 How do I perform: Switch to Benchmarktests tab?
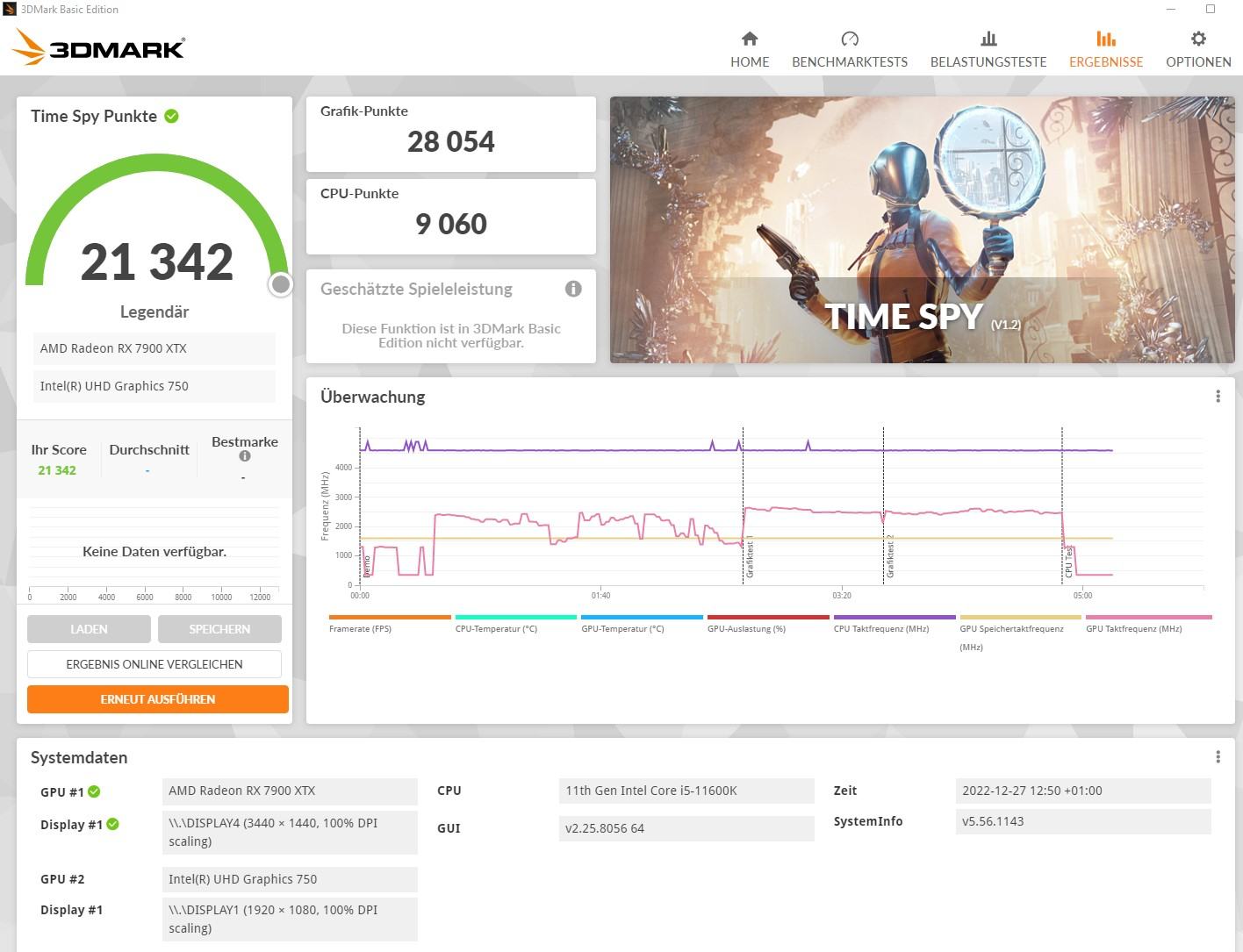(850, 50)
